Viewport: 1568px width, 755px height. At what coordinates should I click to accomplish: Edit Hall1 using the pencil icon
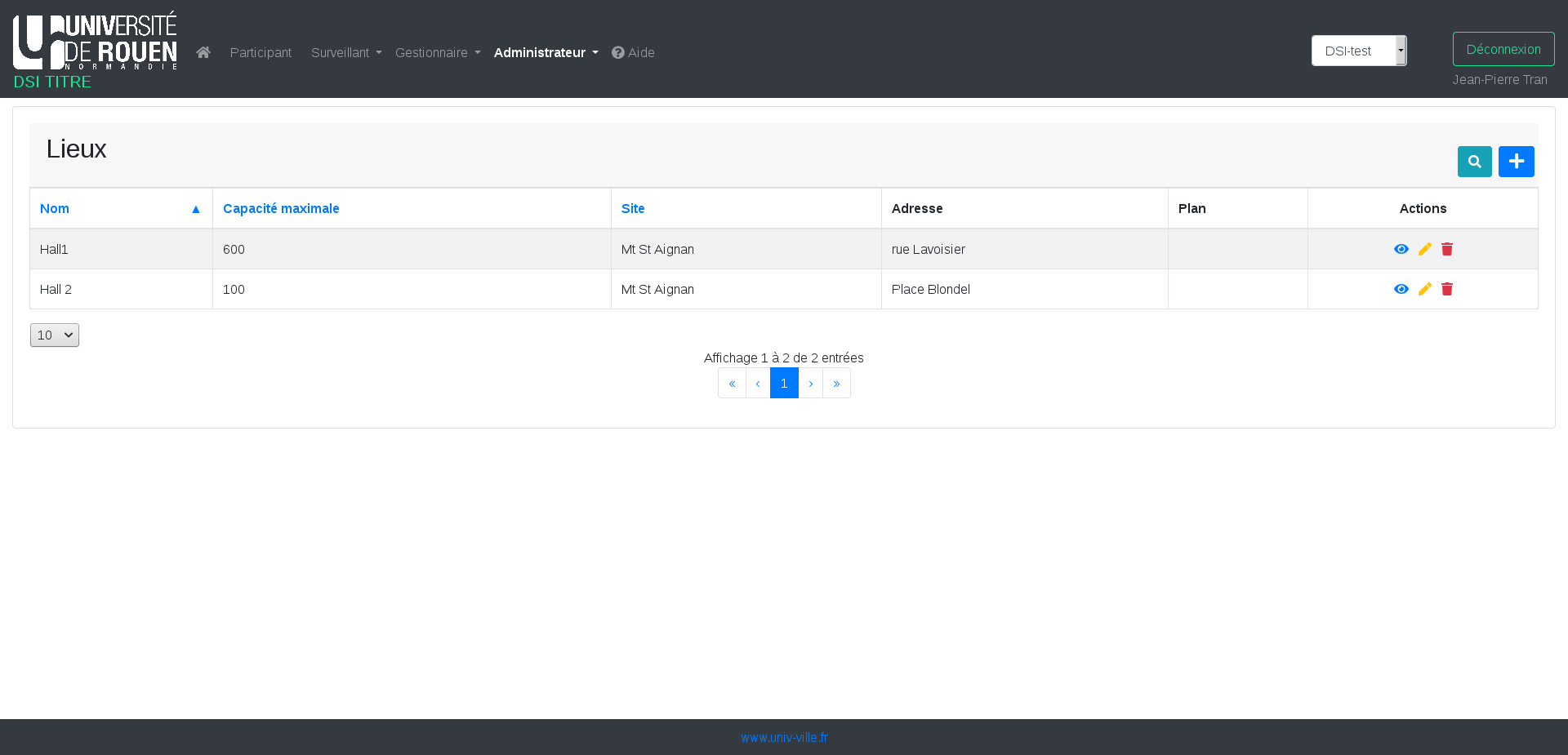point(1425,249)
